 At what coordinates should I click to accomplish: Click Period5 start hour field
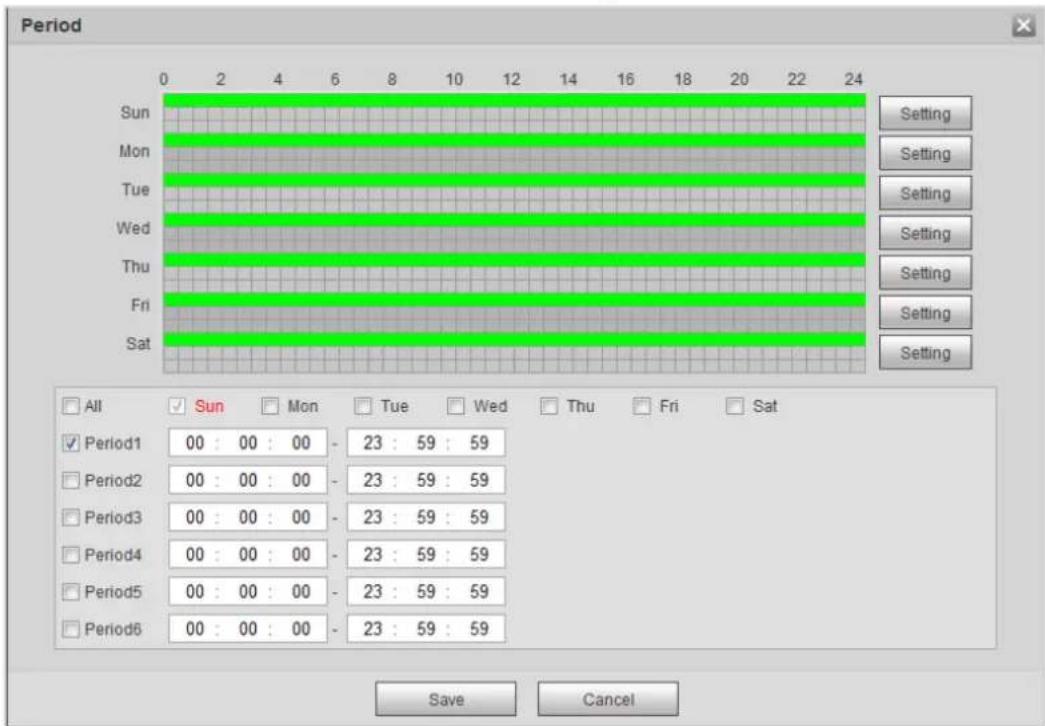tap(195, 592)
